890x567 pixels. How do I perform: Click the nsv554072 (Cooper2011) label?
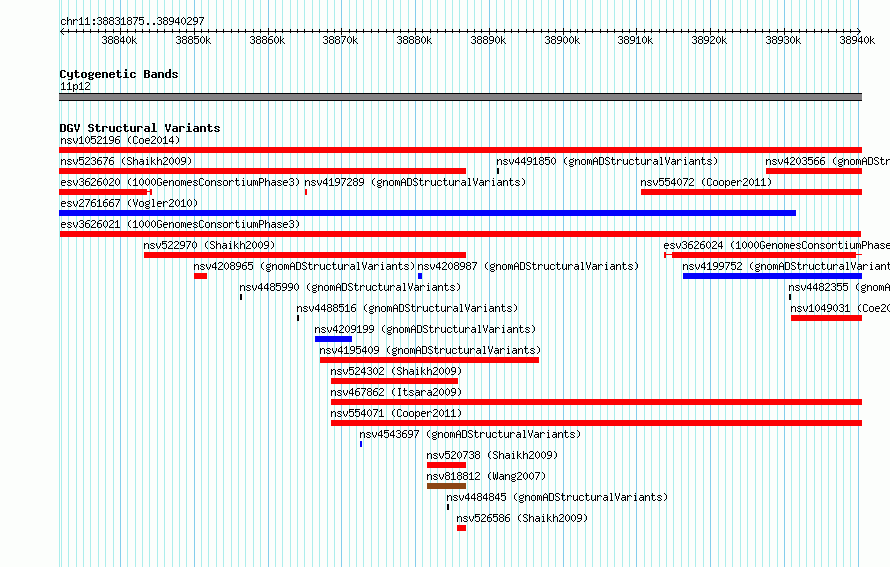coord(706,182)
